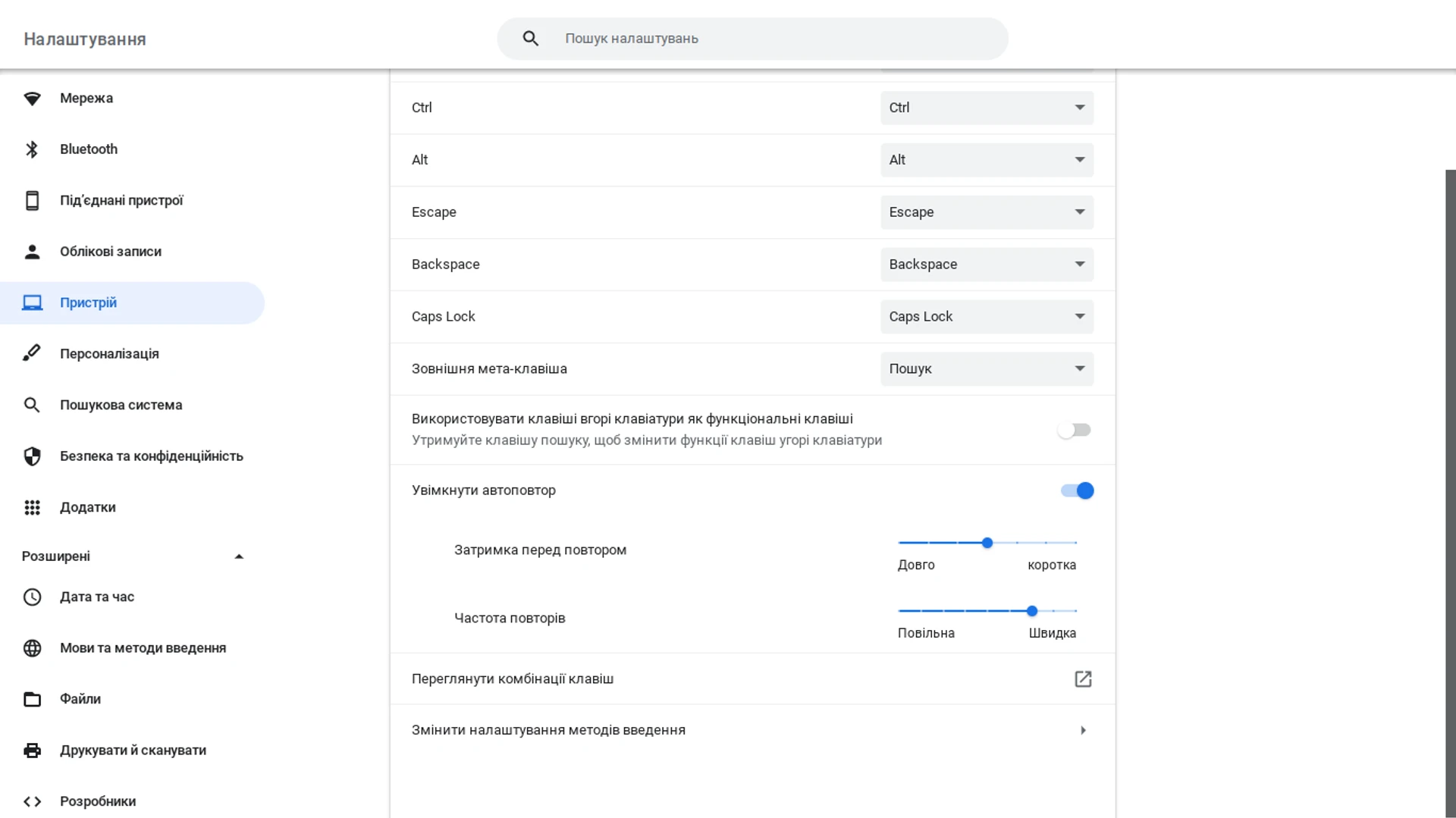The image size is (1456, 818).
Task: Click the Personalization brush icon
Action: 32,354
